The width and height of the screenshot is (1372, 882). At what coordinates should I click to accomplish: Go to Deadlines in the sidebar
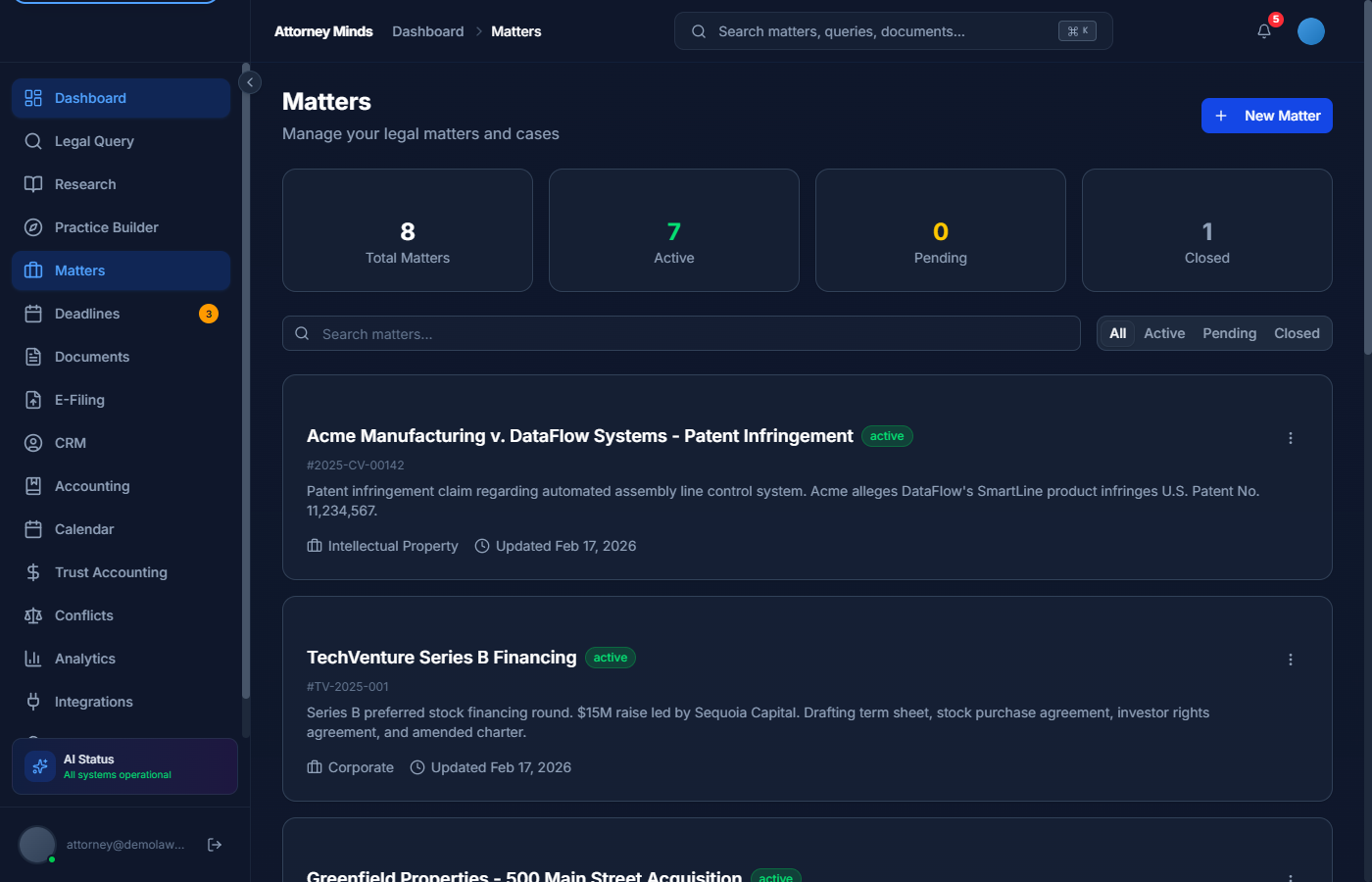(87, 314)
